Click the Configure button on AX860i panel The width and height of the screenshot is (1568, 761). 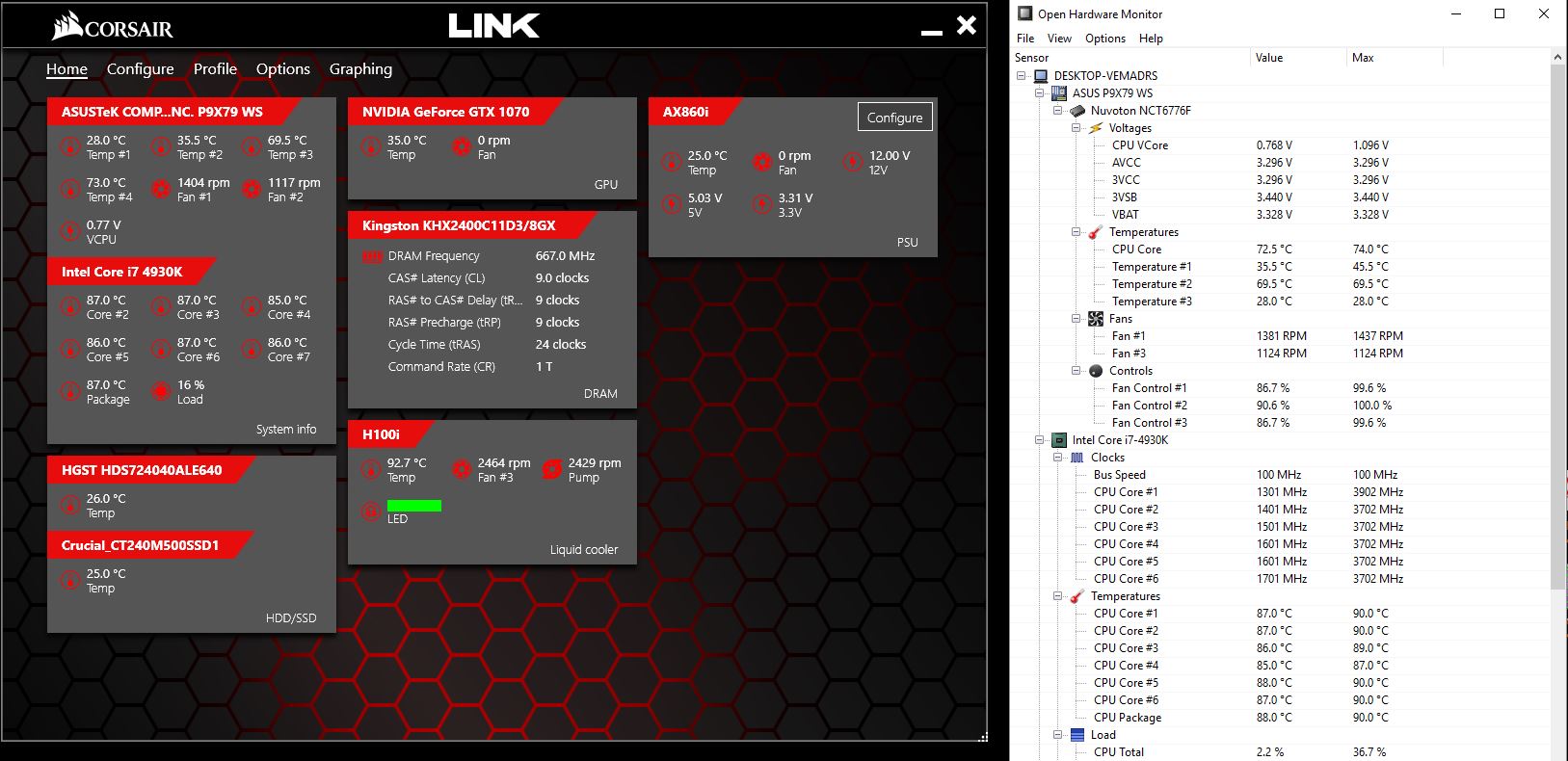(894, 117)
